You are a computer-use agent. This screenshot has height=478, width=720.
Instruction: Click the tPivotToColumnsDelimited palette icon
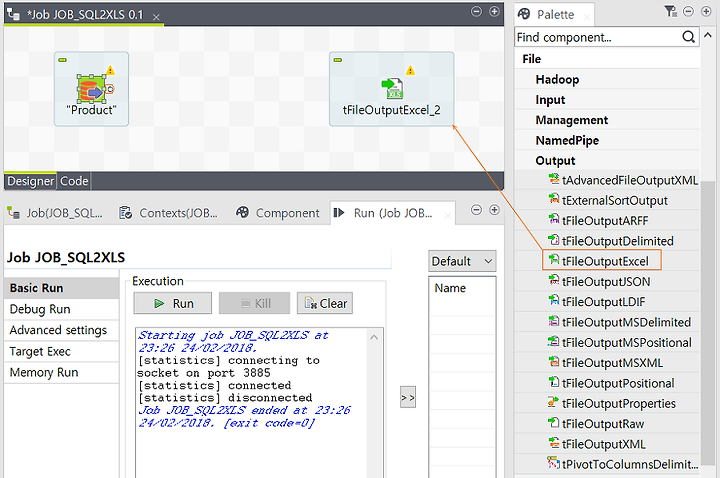click(x=554, y=463)
